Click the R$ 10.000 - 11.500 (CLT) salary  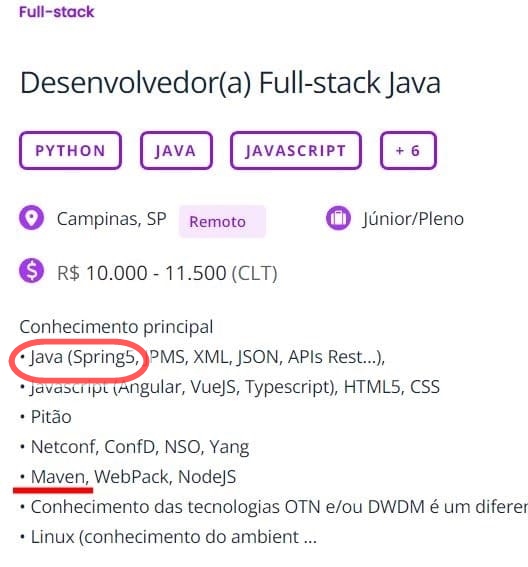[167, 273]
